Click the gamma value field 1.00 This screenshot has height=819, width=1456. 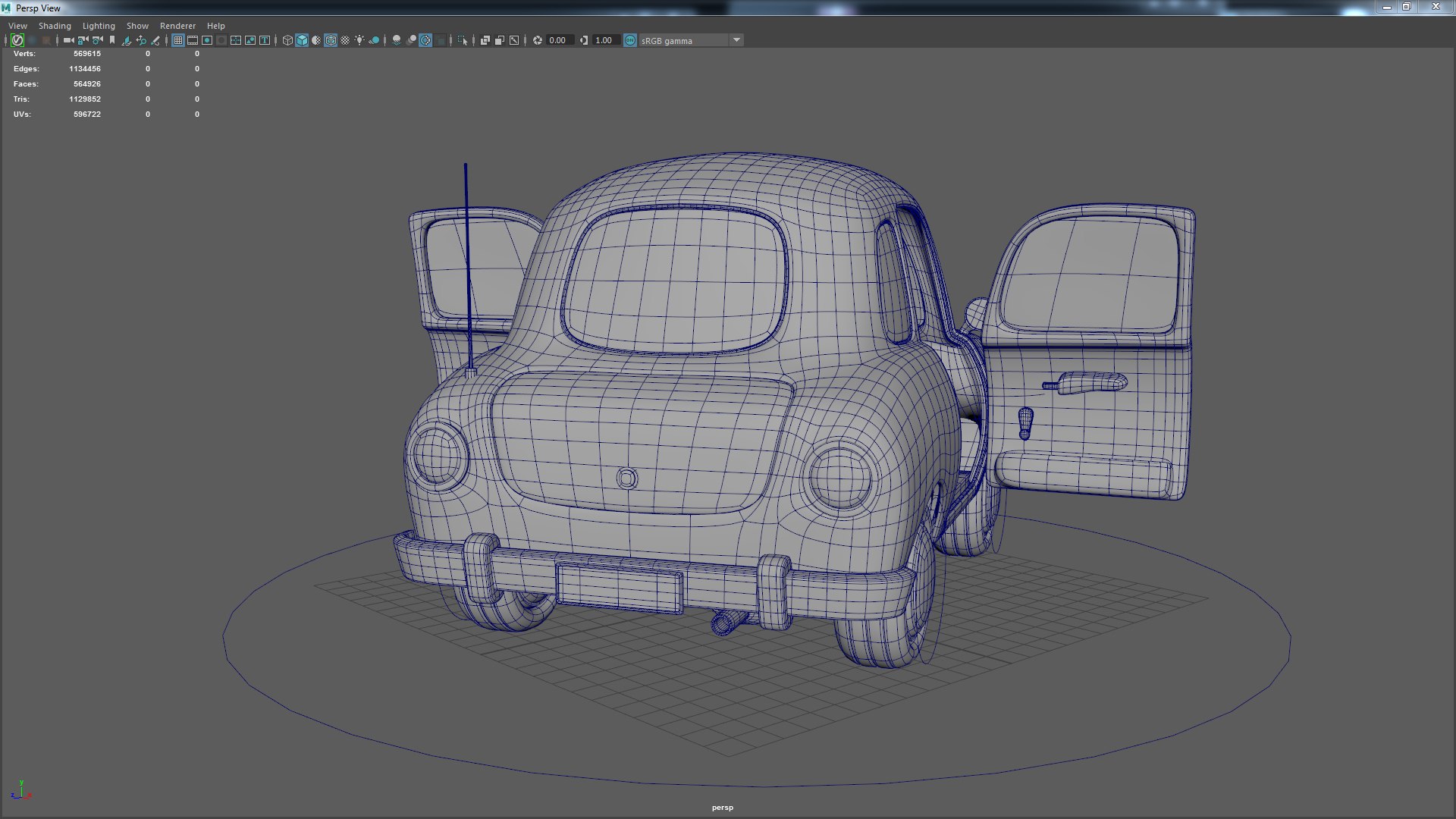(x=606, y=40)
